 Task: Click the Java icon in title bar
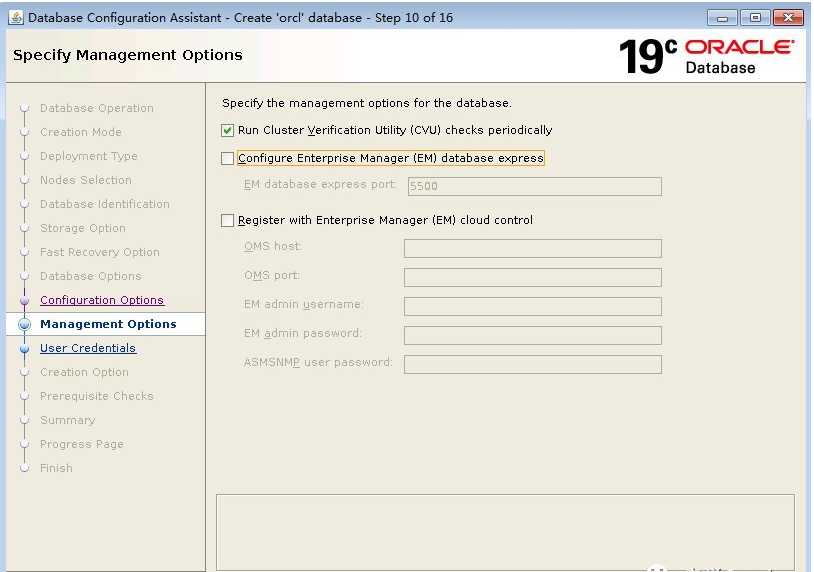(16, 17)
